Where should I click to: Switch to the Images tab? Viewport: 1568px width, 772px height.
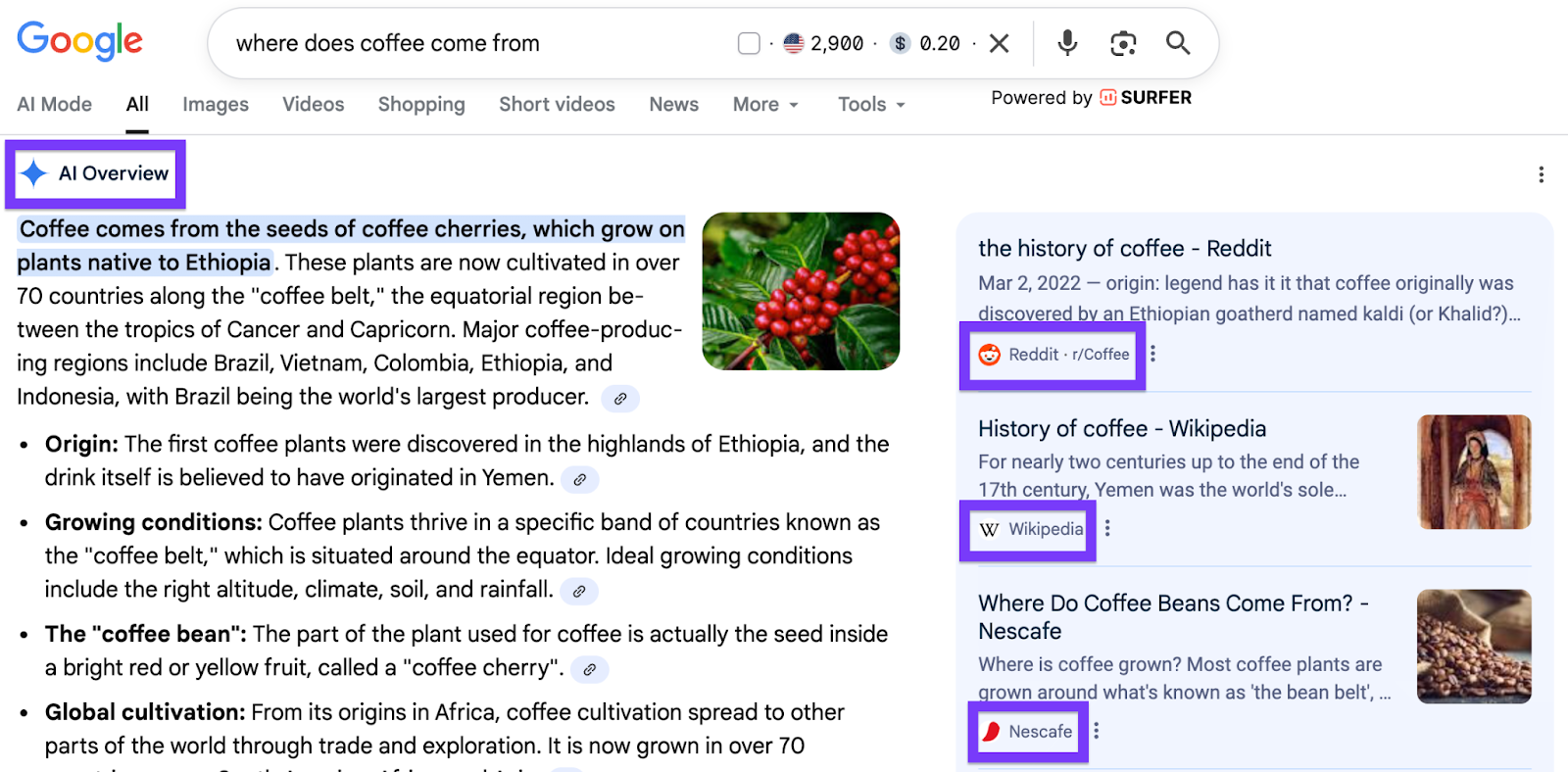tap(216, 104)
